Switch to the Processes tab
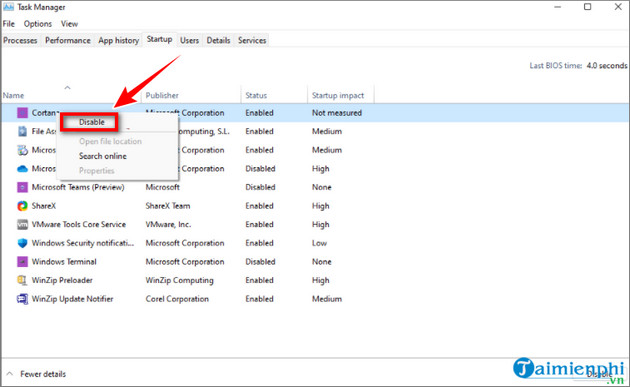This screenshot has height=387, width=630. point(20,40)
